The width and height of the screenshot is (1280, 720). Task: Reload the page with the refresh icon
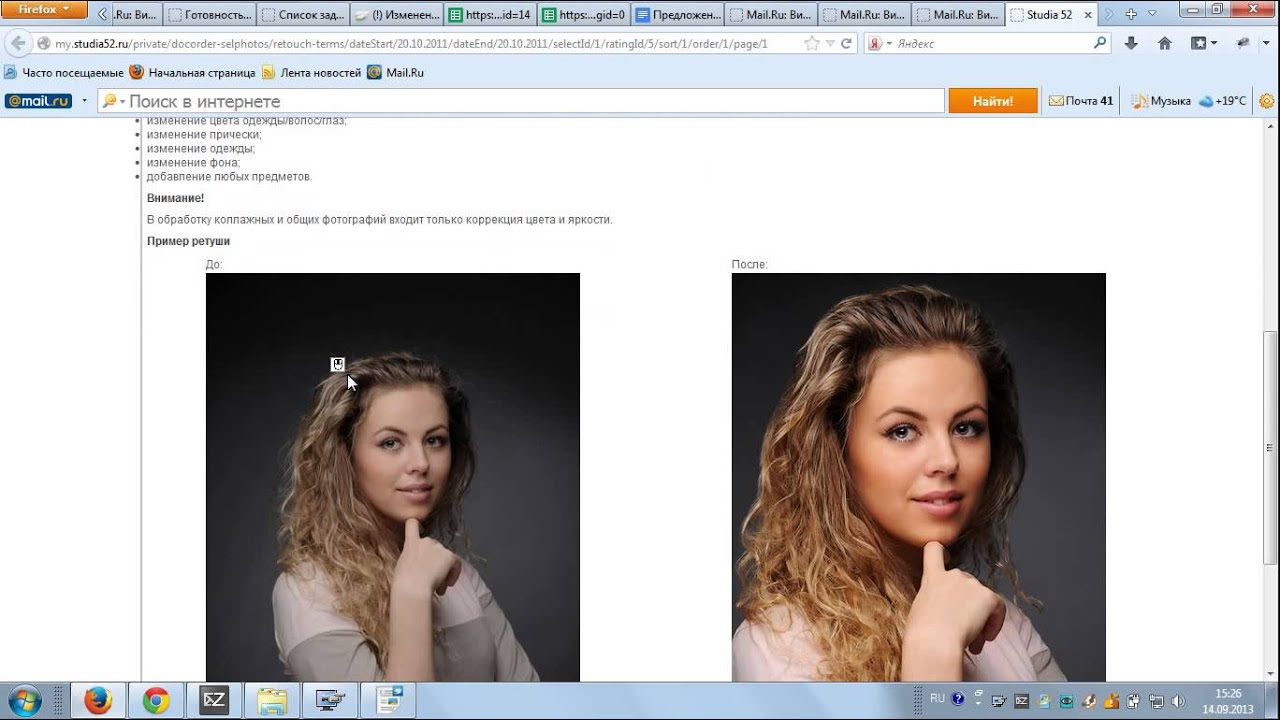tap(846, 44)
